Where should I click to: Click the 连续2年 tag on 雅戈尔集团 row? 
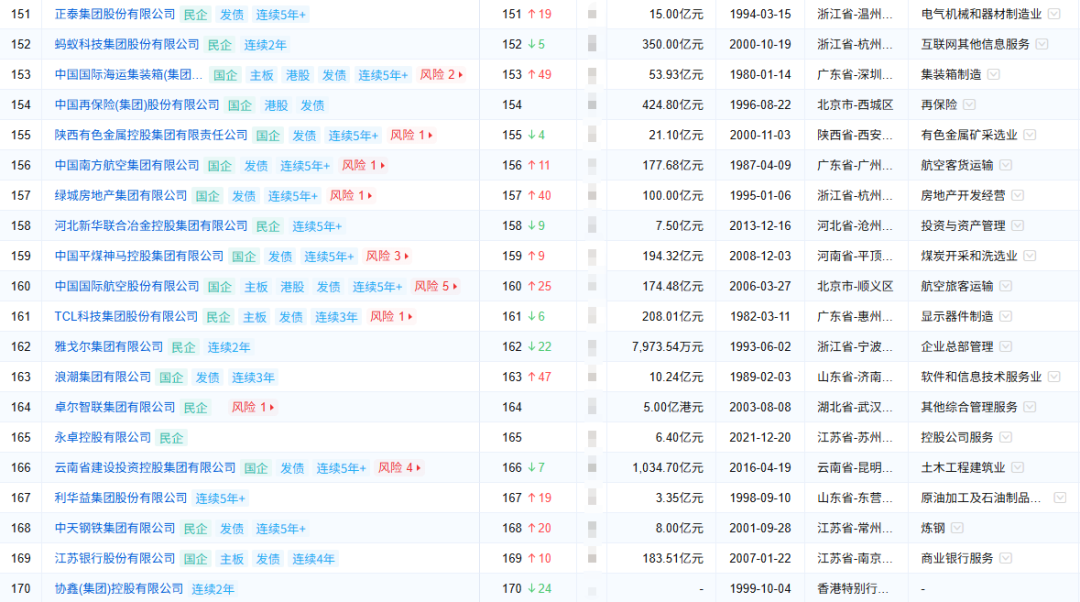[229, 347]
